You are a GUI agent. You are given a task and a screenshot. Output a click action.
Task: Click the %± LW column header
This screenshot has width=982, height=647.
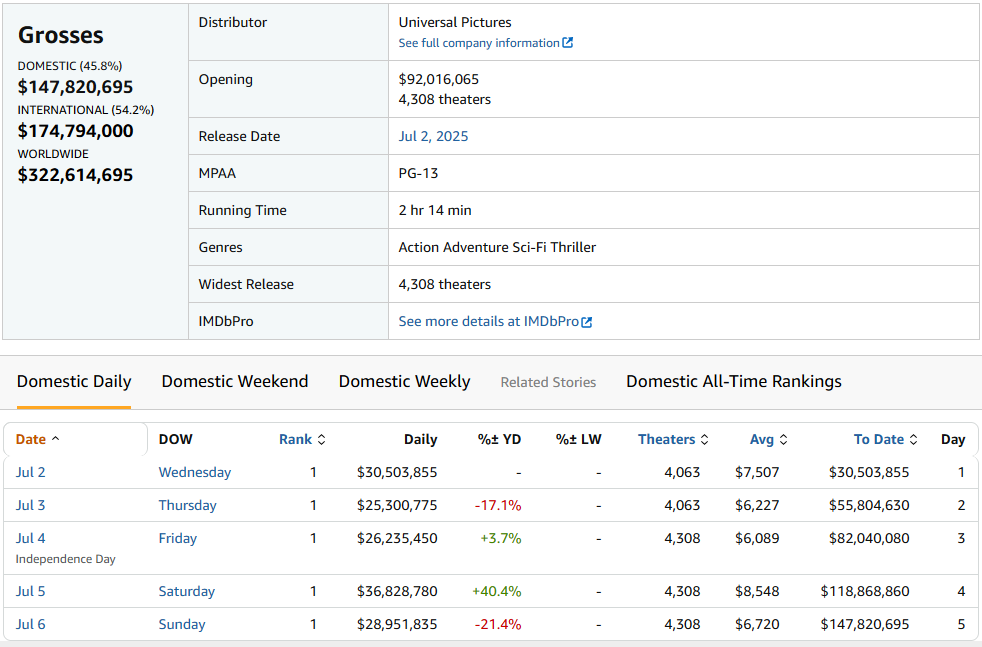(x=579, y=439)
